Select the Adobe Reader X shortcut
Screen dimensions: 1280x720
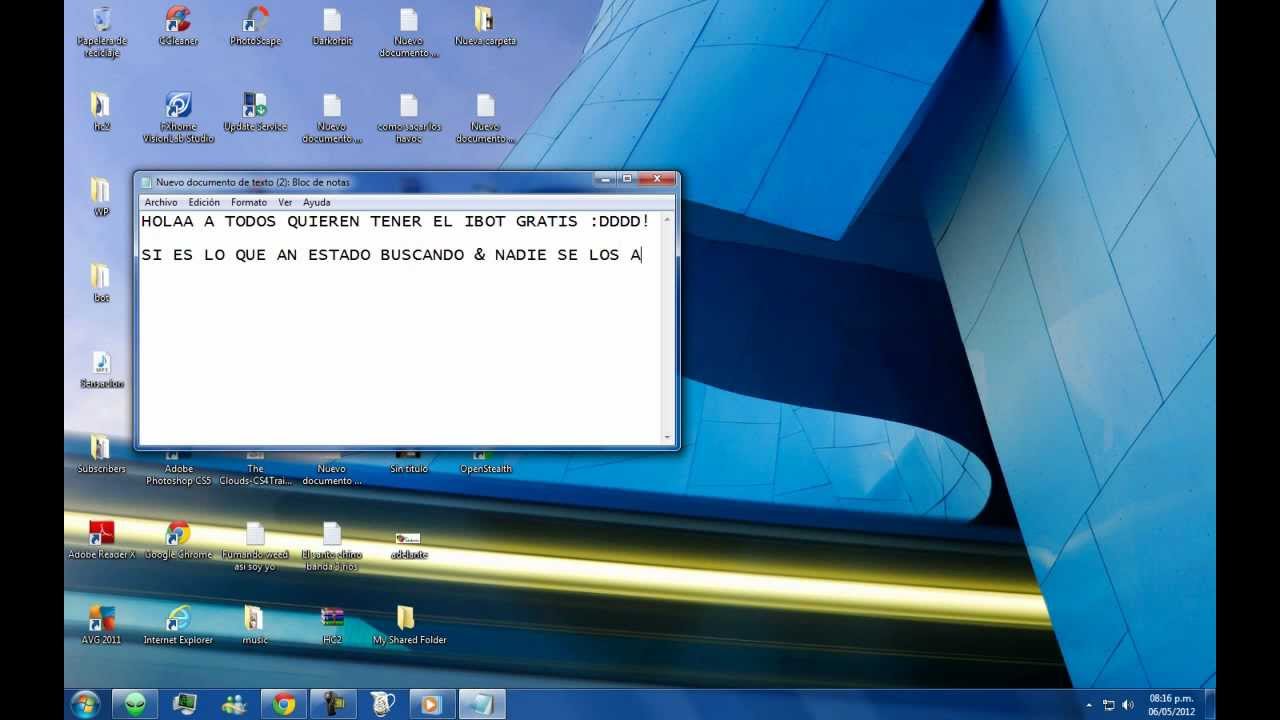pos(101,539)
